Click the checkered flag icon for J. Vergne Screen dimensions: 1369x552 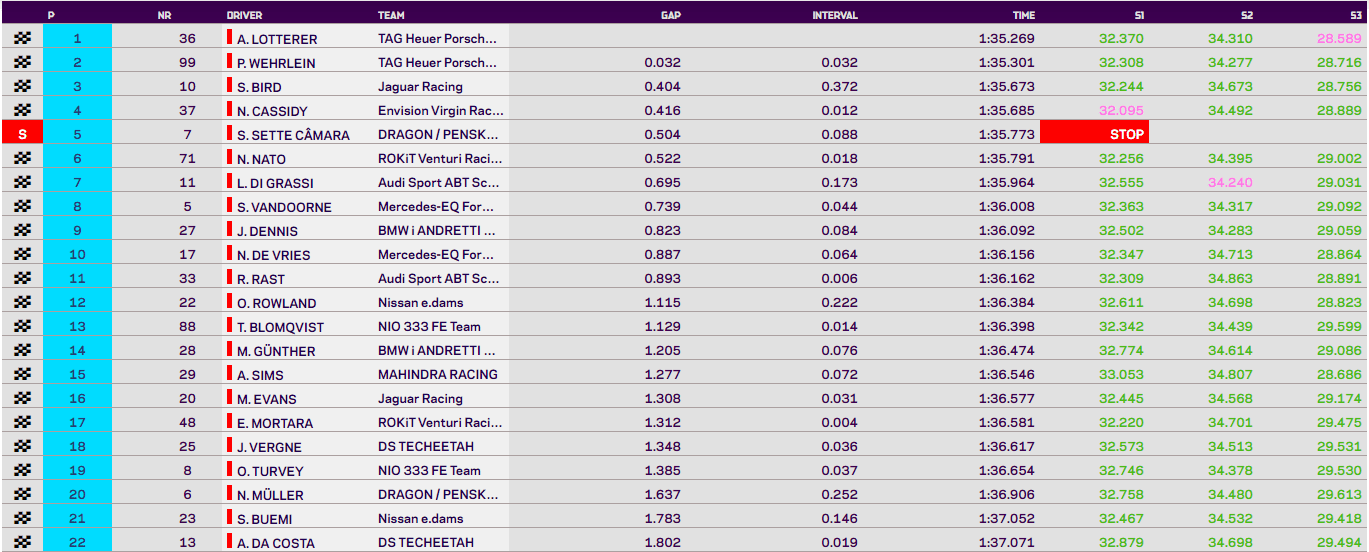coord(22,446)
